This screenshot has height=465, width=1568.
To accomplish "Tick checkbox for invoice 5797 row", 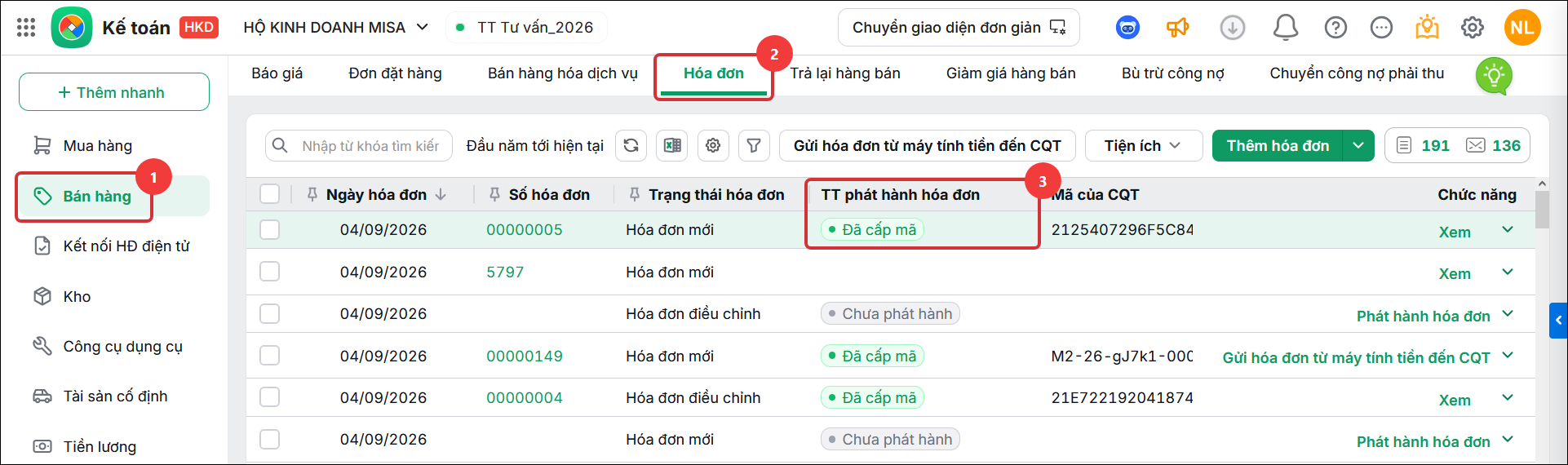I will tap(269, 272).
